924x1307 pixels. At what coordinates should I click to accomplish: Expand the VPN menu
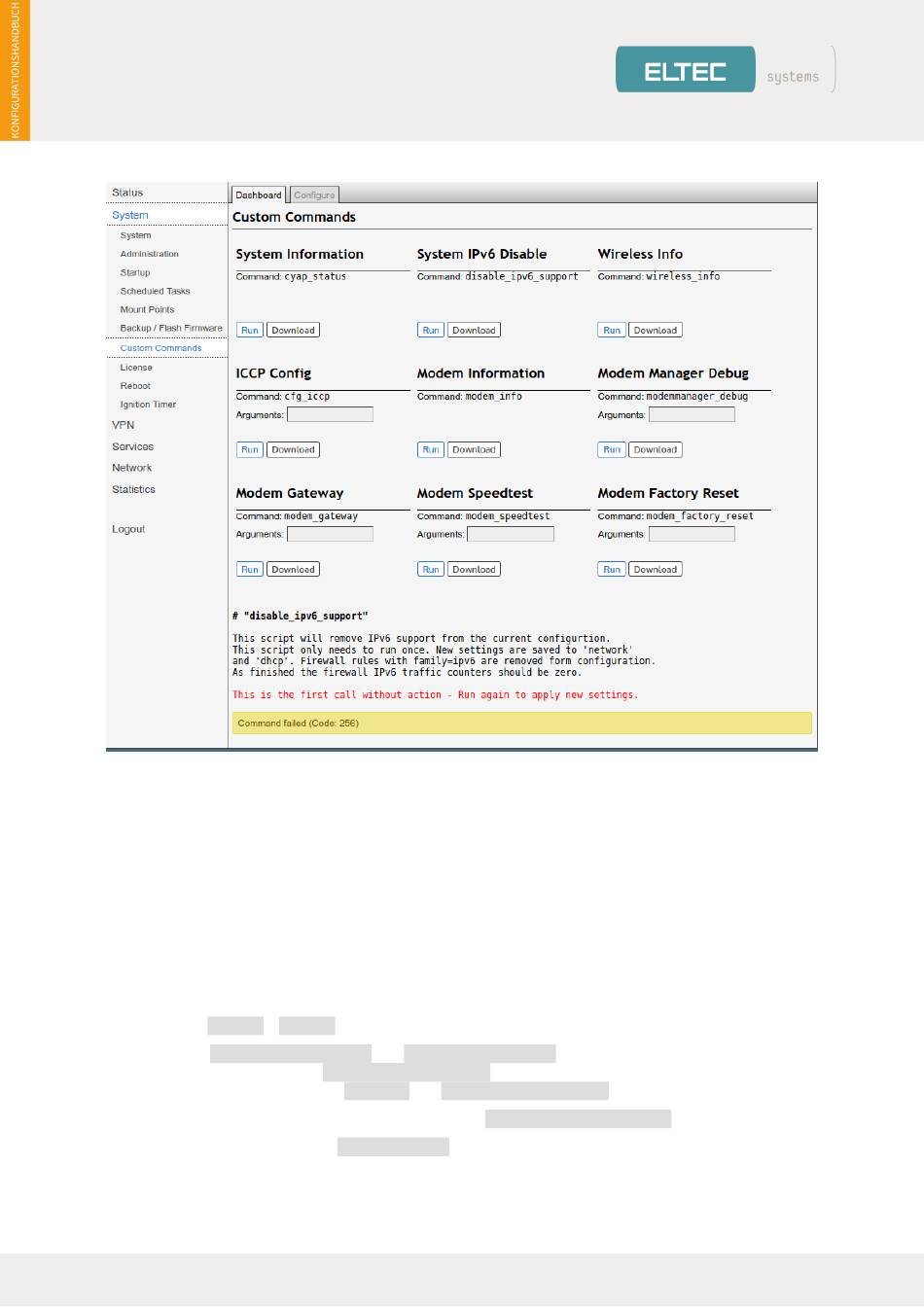click(124, 425)
